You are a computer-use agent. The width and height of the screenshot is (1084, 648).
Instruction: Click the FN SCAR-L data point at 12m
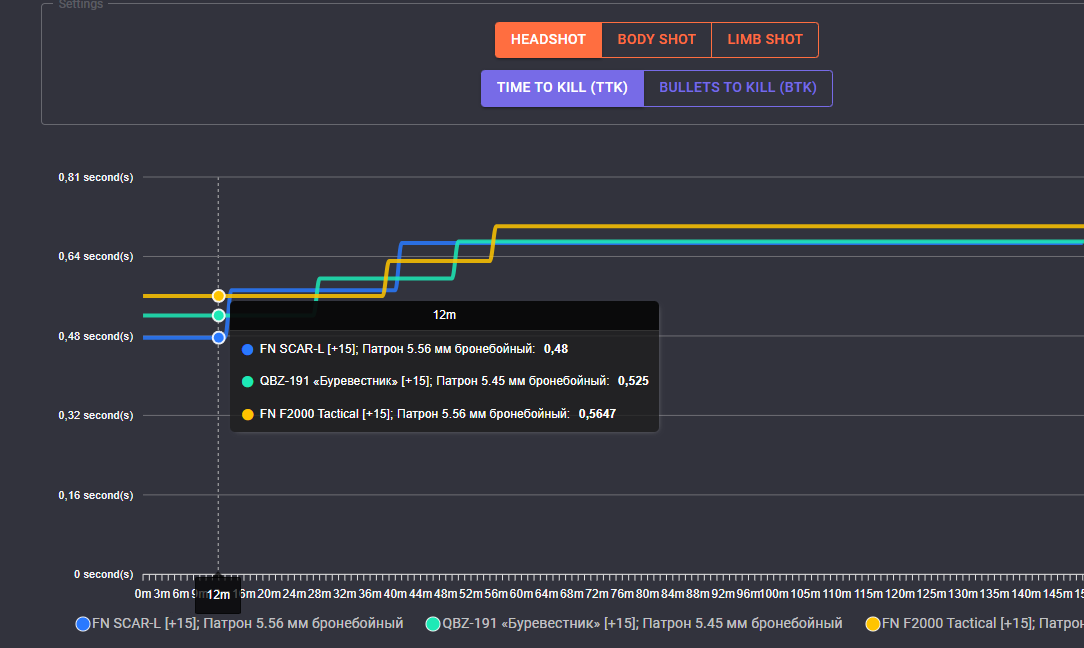pyautogui.click(x=218, y=337)
